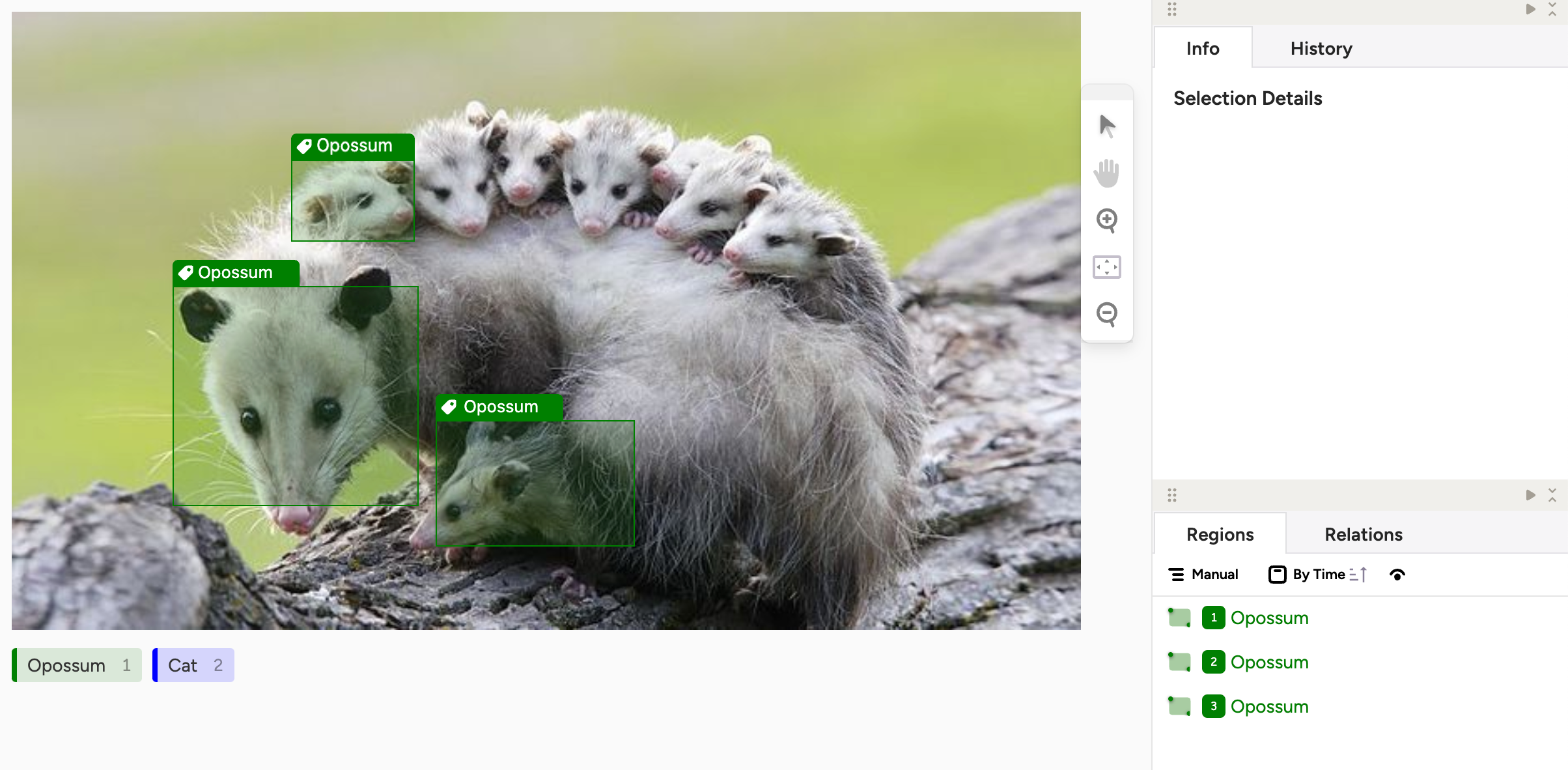
Task: Switch to the Relations tab
Action: click(1363, 534)
